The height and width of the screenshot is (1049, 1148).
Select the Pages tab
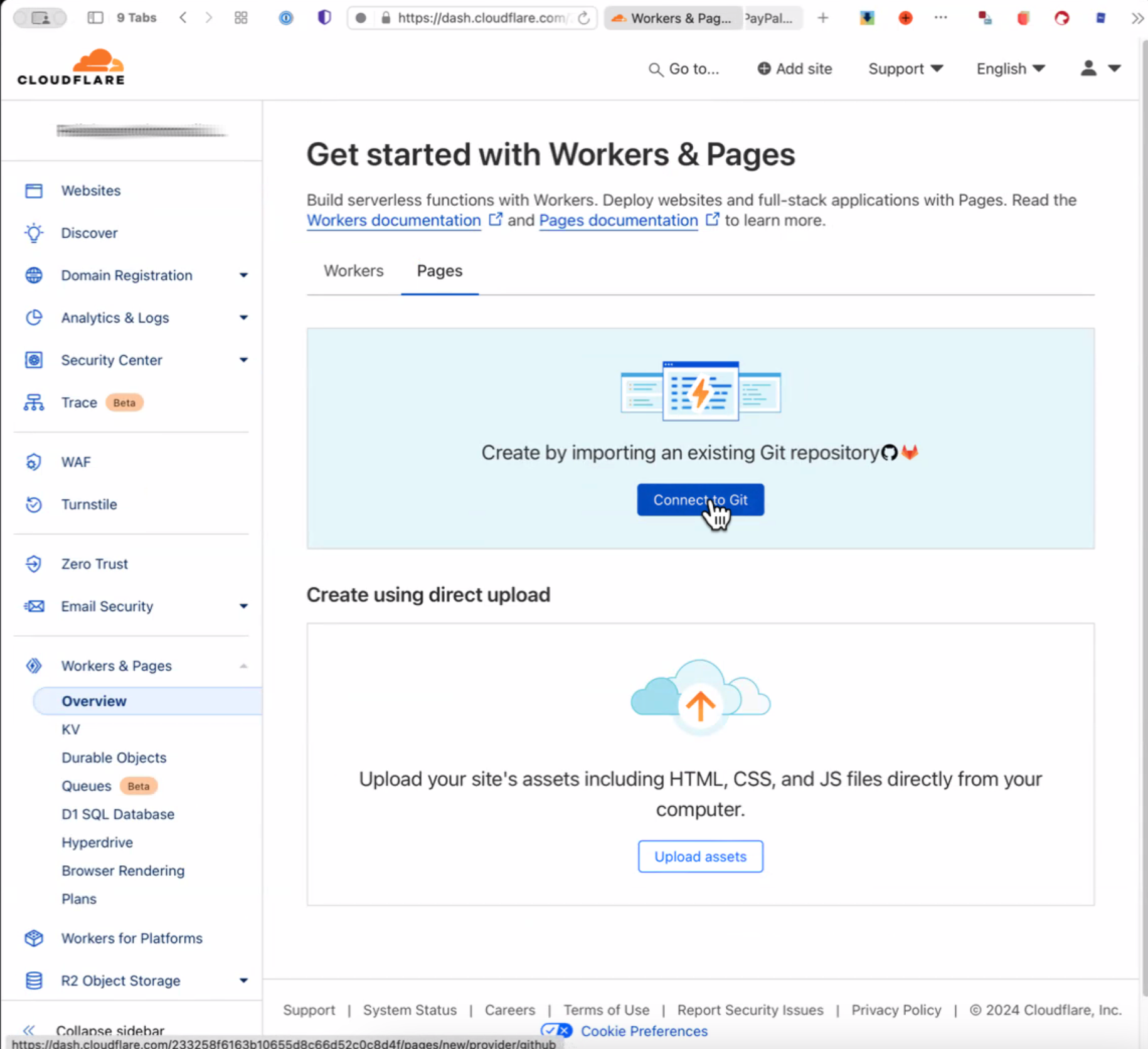coord(440,270)
